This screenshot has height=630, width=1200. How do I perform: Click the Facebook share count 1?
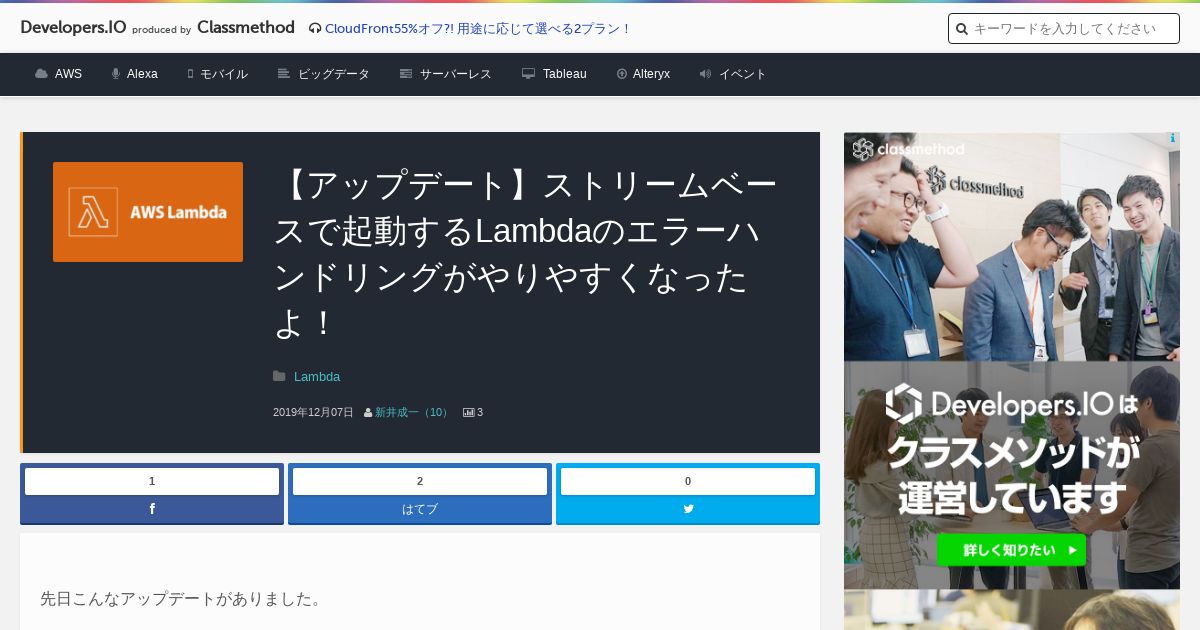tap(152, 481)
